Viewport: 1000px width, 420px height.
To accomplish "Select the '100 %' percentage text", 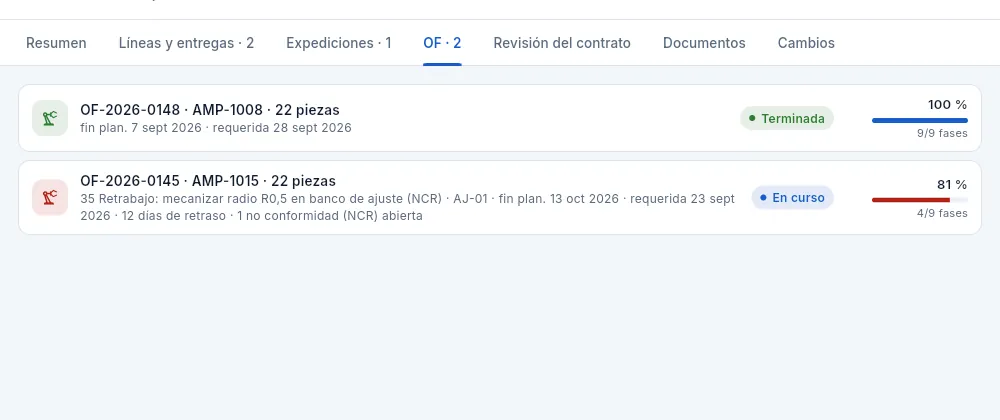I will (x=947, y=105).
